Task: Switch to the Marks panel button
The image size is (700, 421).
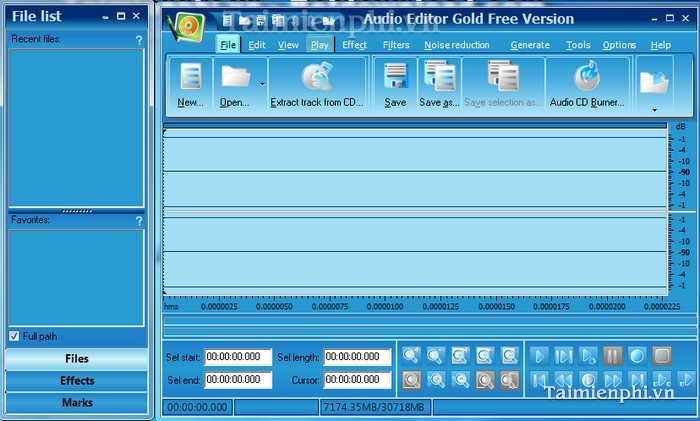Action: (x=76, y=403)
